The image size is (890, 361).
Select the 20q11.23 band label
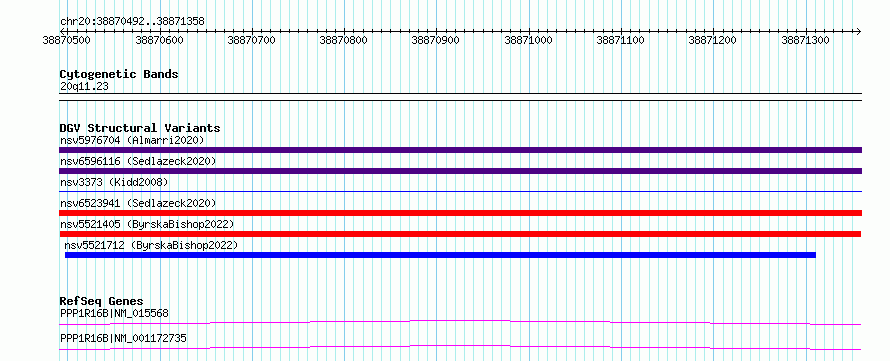84,87
